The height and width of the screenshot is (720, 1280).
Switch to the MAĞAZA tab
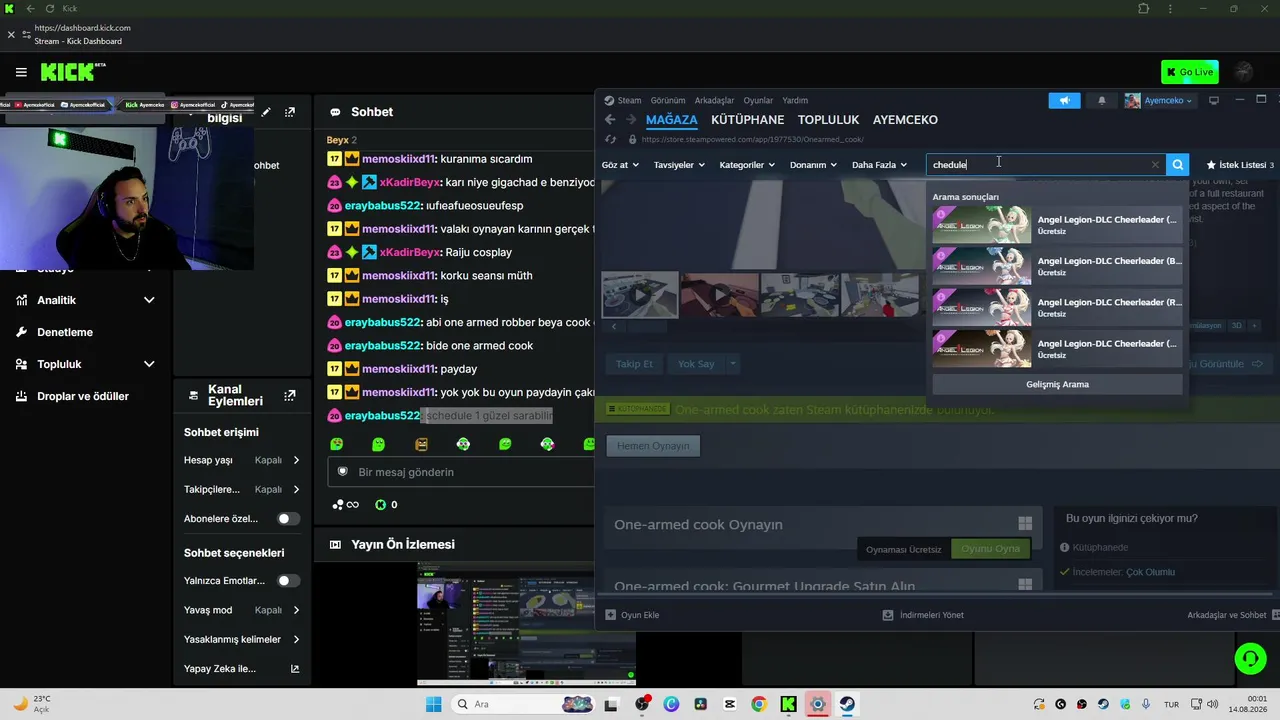(671, 120)
